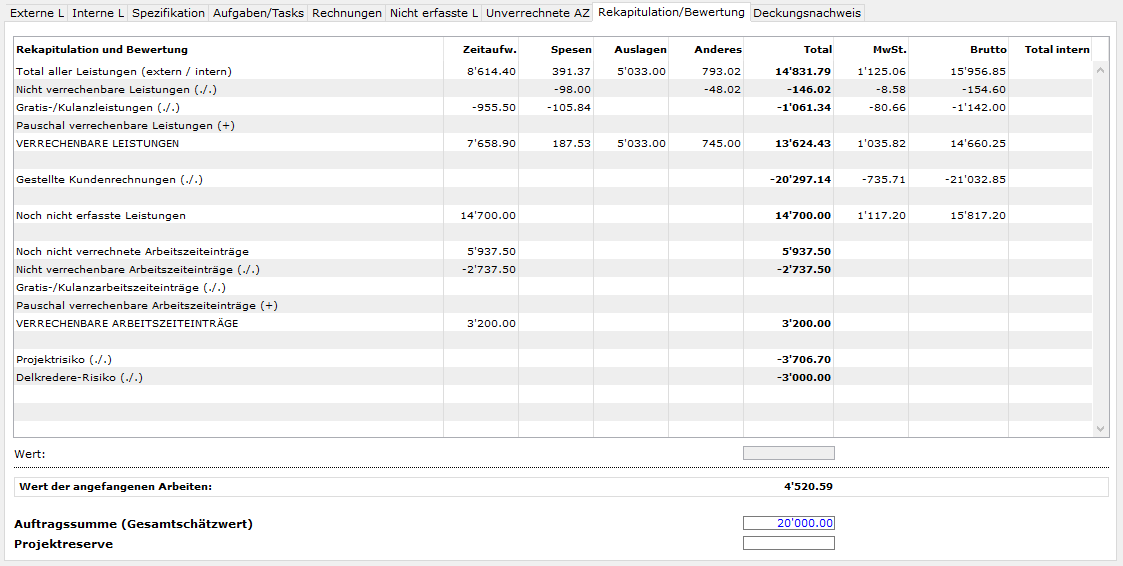Open the Nicht erfasste L tab
The width and height of the screenshot is (1123, 566).
point(433,13)
